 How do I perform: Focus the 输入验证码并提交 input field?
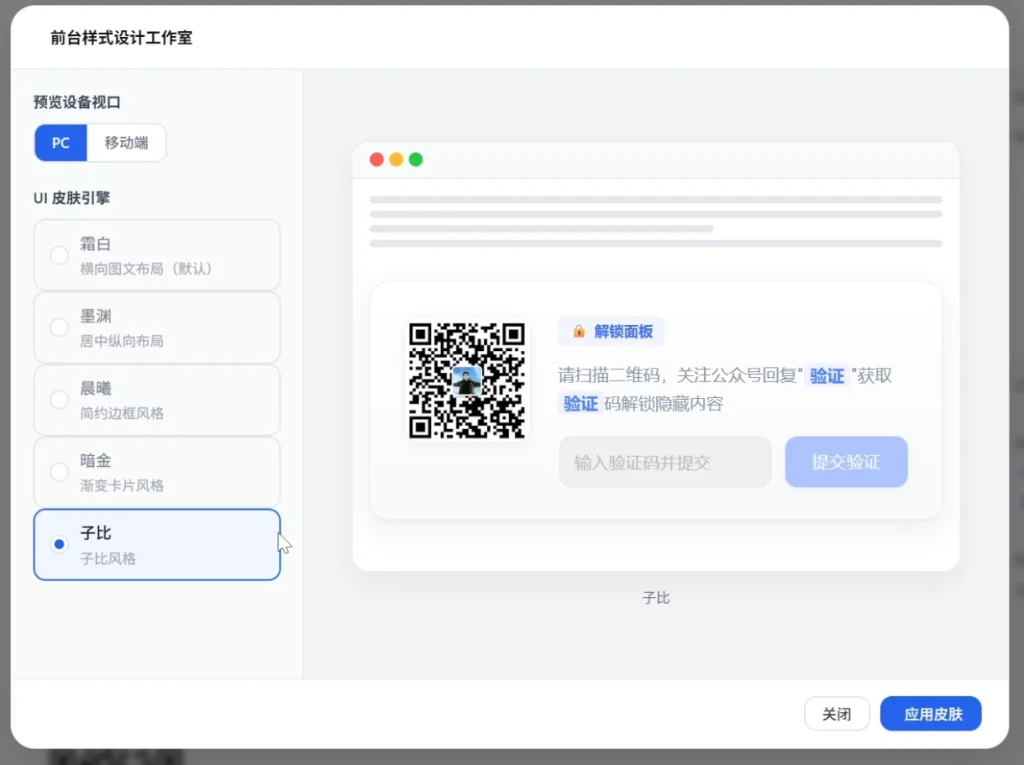click(665, 462)
